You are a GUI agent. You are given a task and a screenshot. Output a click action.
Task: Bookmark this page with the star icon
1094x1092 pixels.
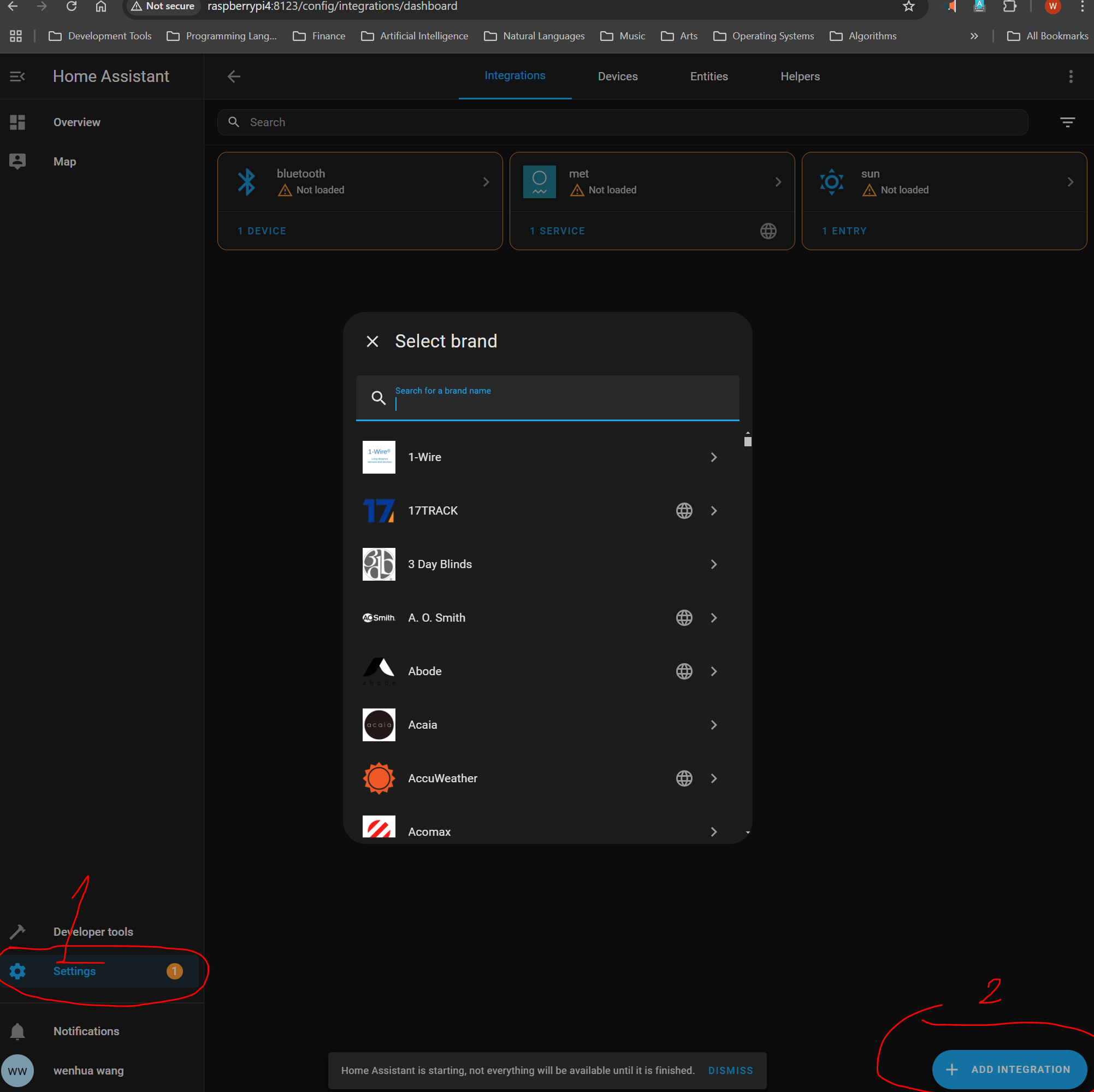[x=908, y=6]
